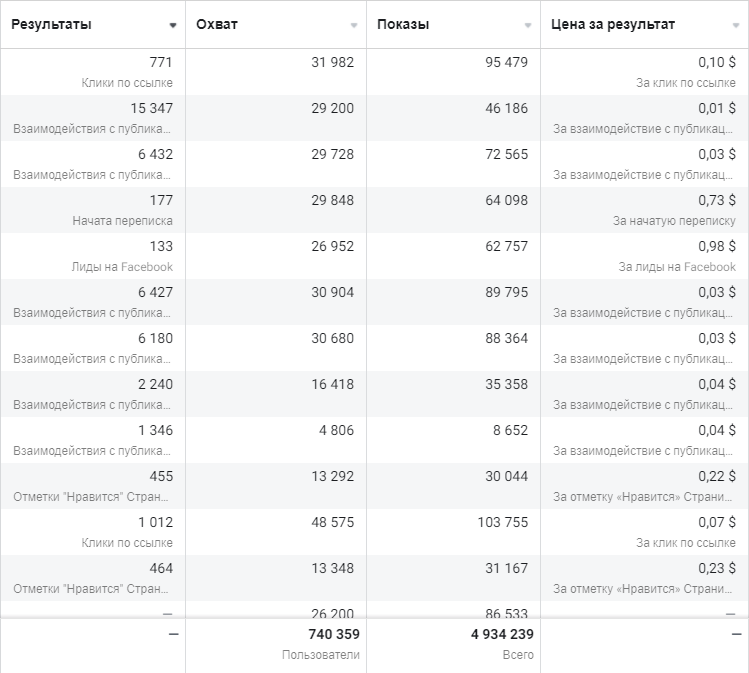
Task: Open the Показы column dropdown arrow
Action: [528, 25]
